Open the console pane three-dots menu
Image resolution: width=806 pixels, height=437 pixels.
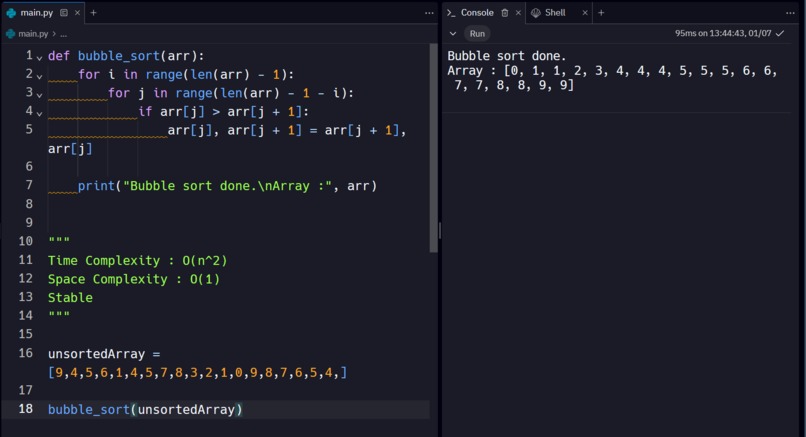click(x=790, y=13)
